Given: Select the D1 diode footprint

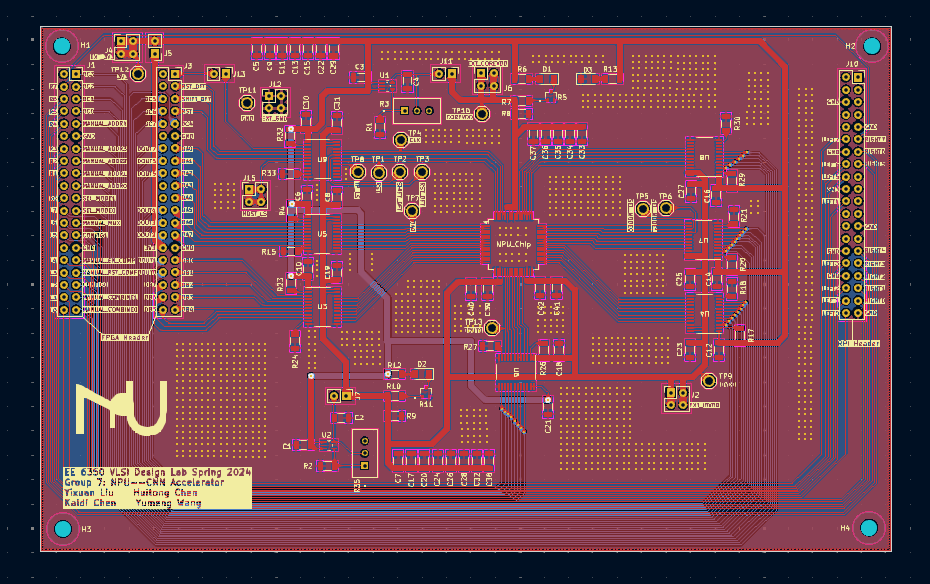Looking at the screenshot, I should (x=547, y=78).
